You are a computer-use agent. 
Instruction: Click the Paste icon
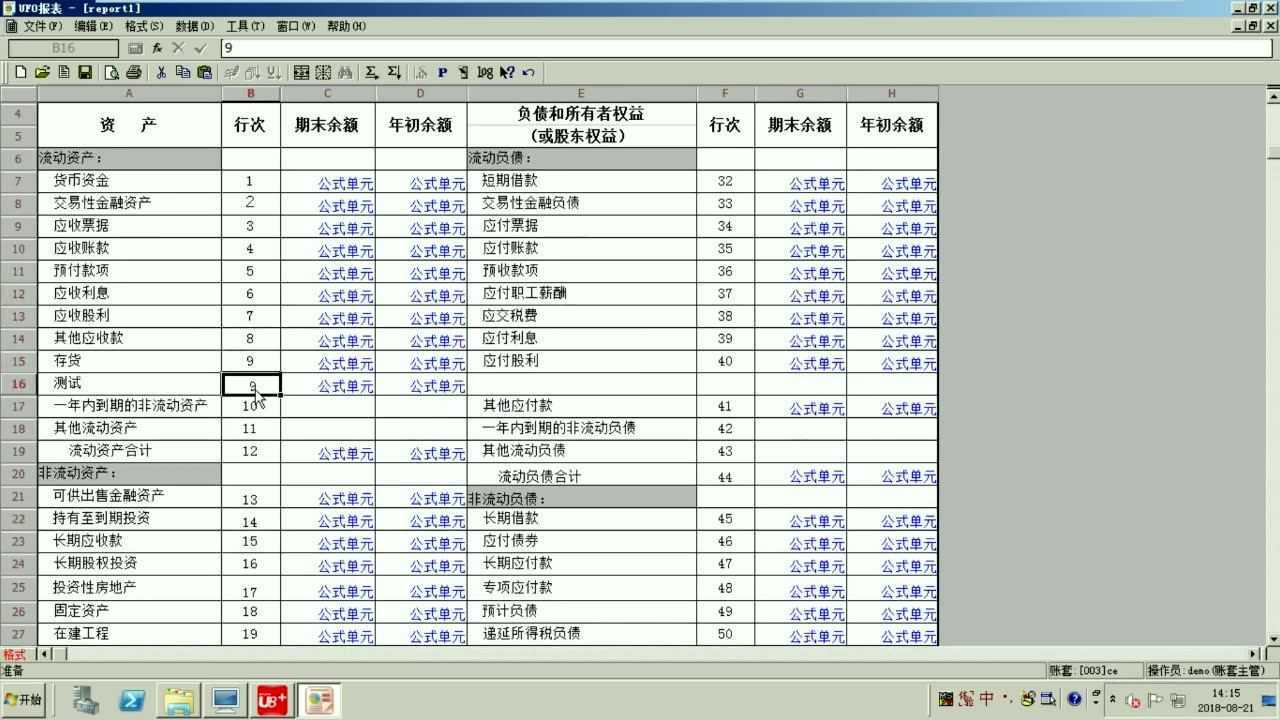tap(205, 72)
